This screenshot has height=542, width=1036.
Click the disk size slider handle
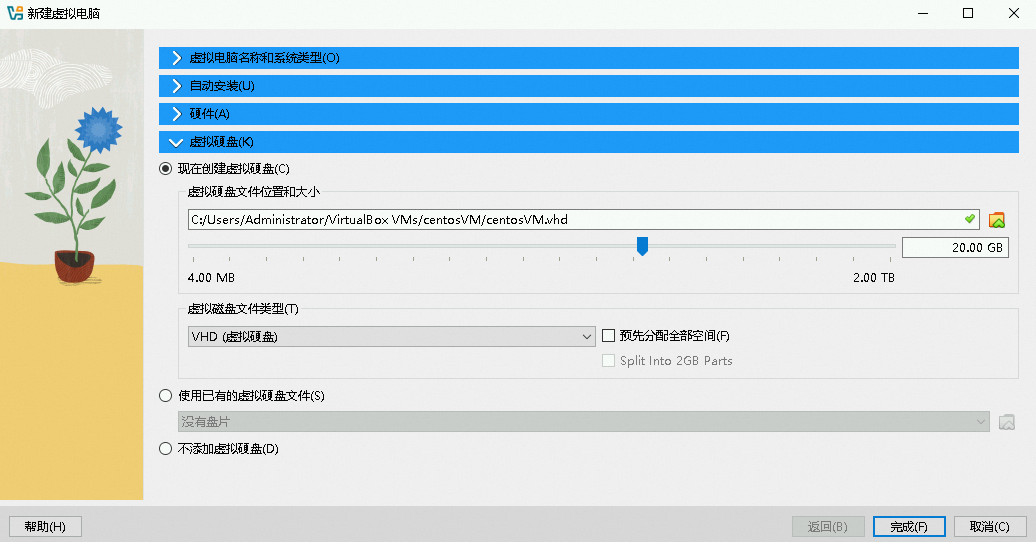(x=642, y=246)
